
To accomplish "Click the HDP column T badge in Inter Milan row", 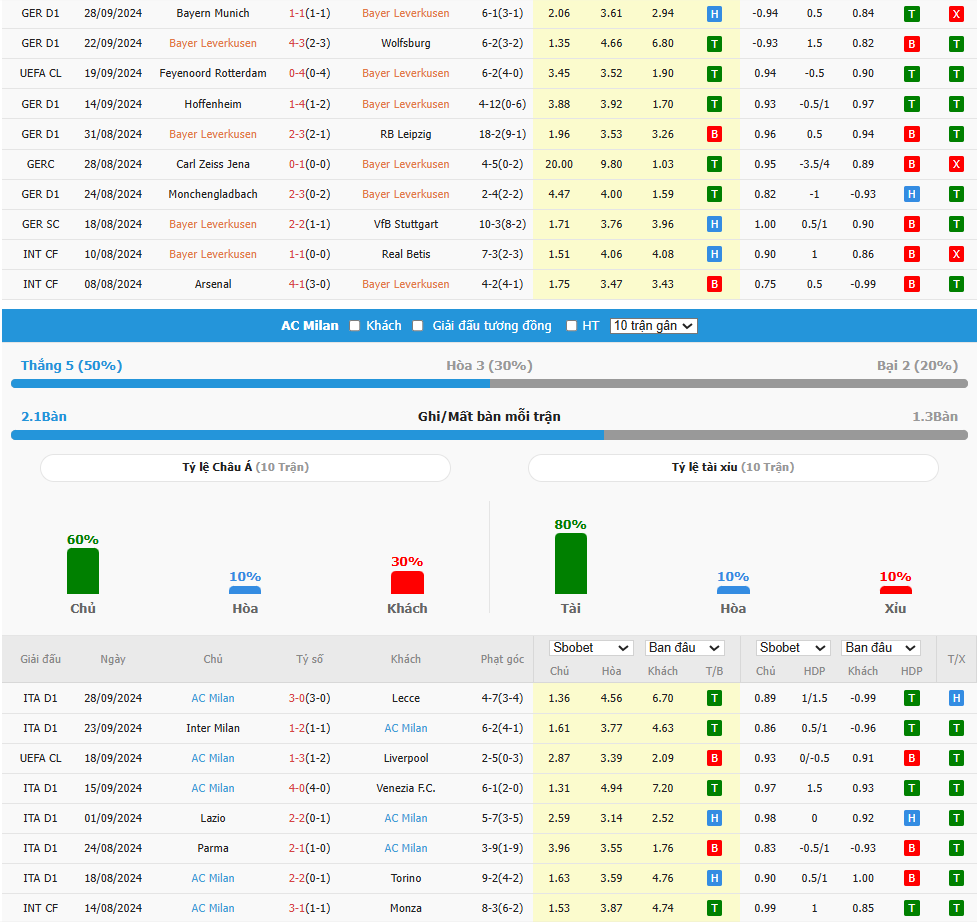I will pyautogui.click(x=912, y=728).
